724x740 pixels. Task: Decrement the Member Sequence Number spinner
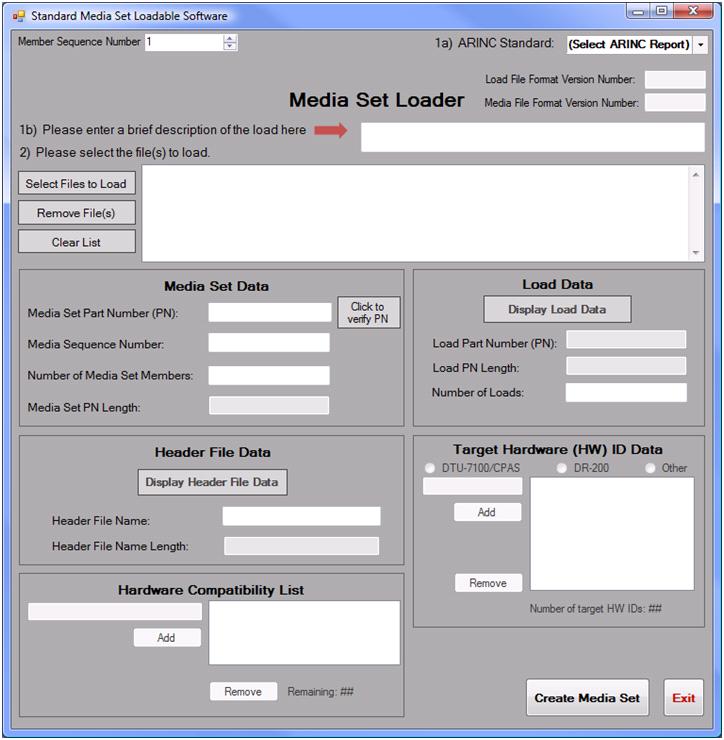tap(229, 46)
